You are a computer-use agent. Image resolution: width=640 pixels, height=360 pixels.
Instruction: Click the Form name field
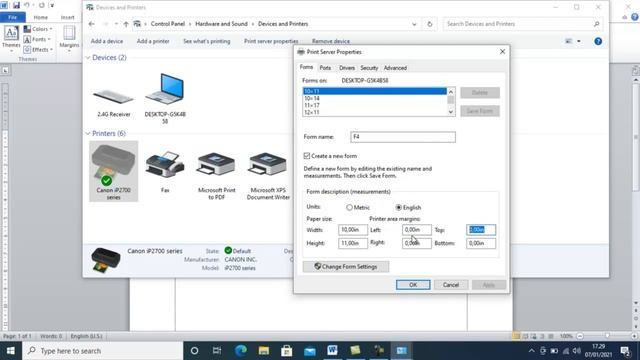(403, 137)
